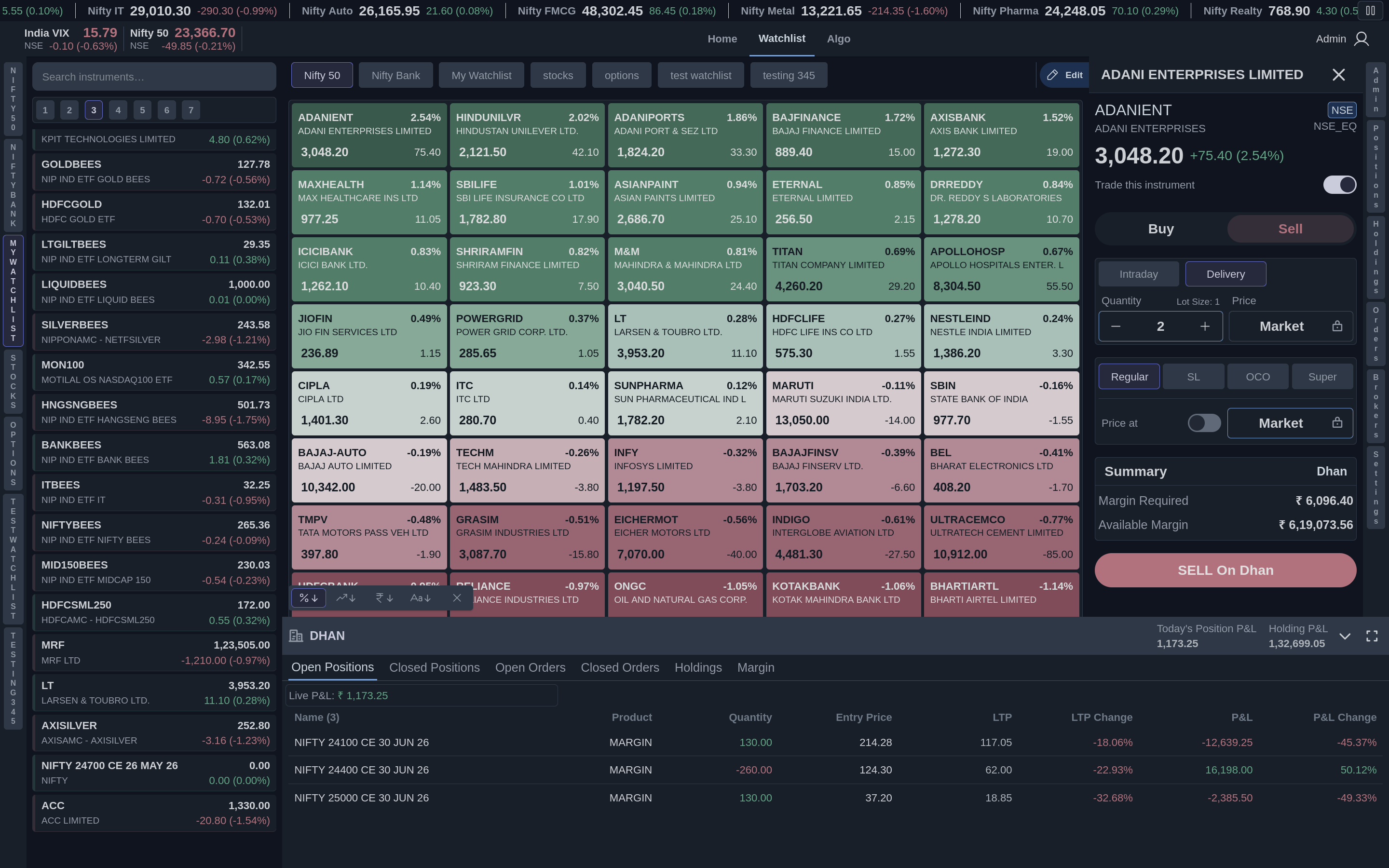Click SELL On Dhan button
1389x868 pixels.
click(1225, 570)
